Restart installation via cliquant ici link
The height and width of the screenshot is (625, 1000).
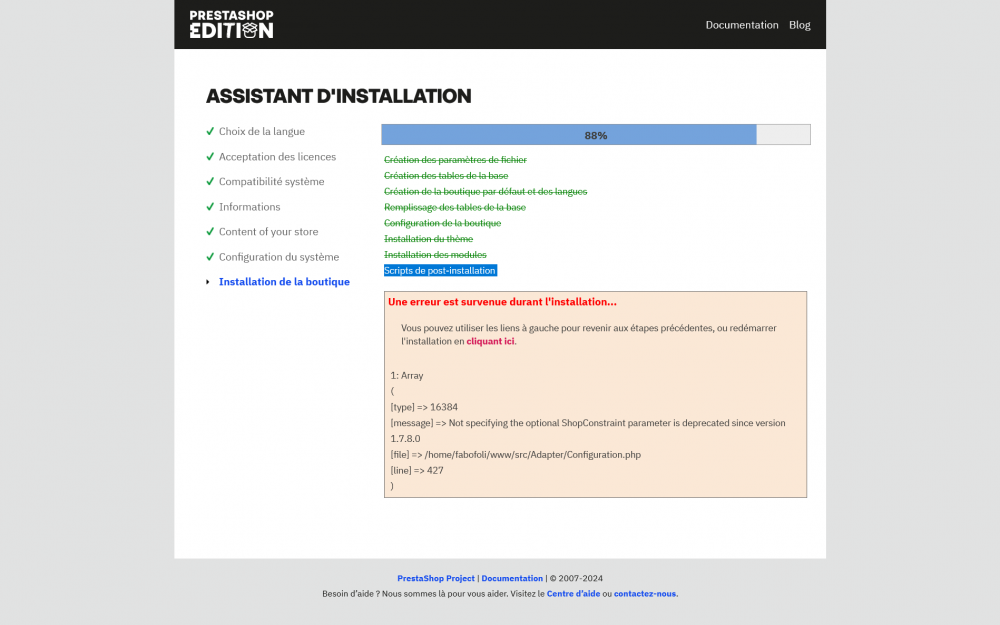tap(489, 341)
